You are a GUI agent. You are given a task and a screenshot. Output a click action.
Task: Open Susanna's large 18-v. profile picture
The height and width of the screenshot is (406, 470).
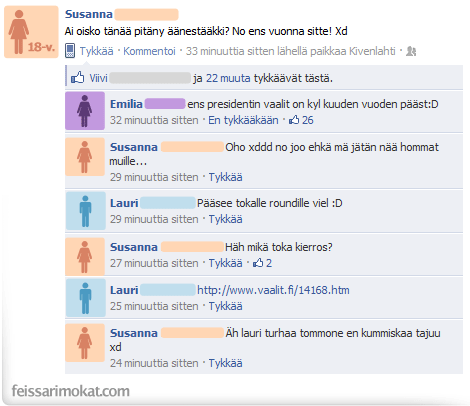(x=31, y=32)
